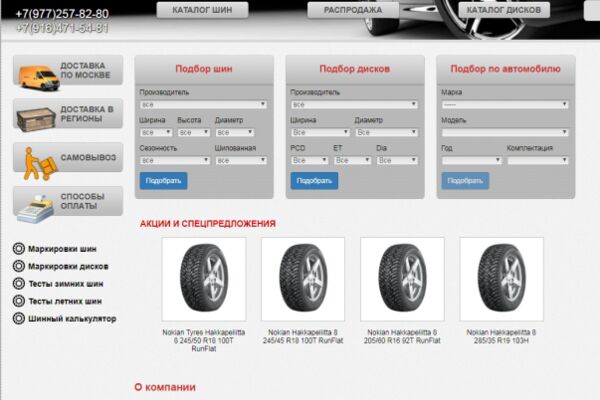Click Подобрать under Подбор шин

(x=163, y=181)
